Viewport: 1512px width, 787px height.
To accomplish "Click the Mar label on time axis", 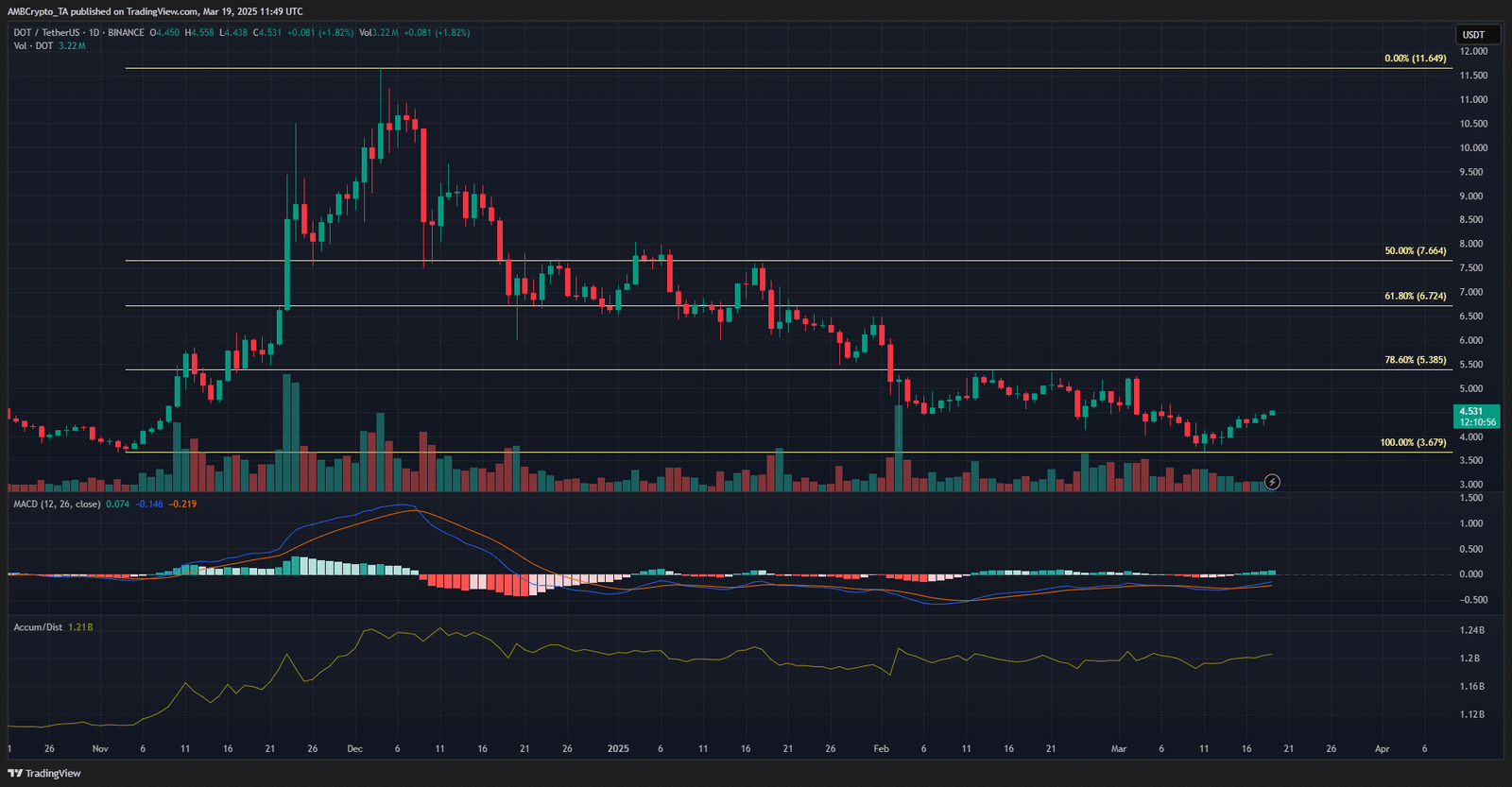I will pos(1119,749).
